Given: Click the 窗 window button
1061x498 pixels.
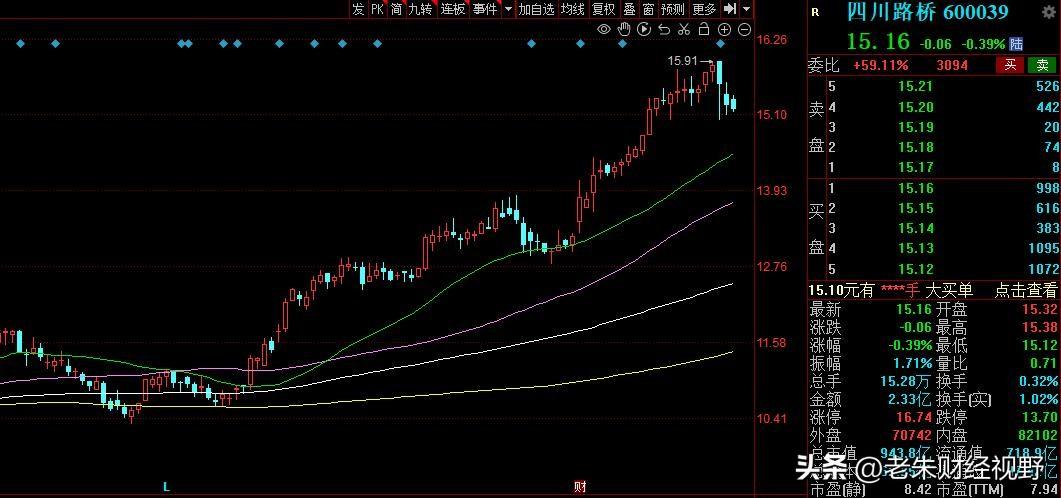Looking at the screenshot, I should click(x=648, y=9).
